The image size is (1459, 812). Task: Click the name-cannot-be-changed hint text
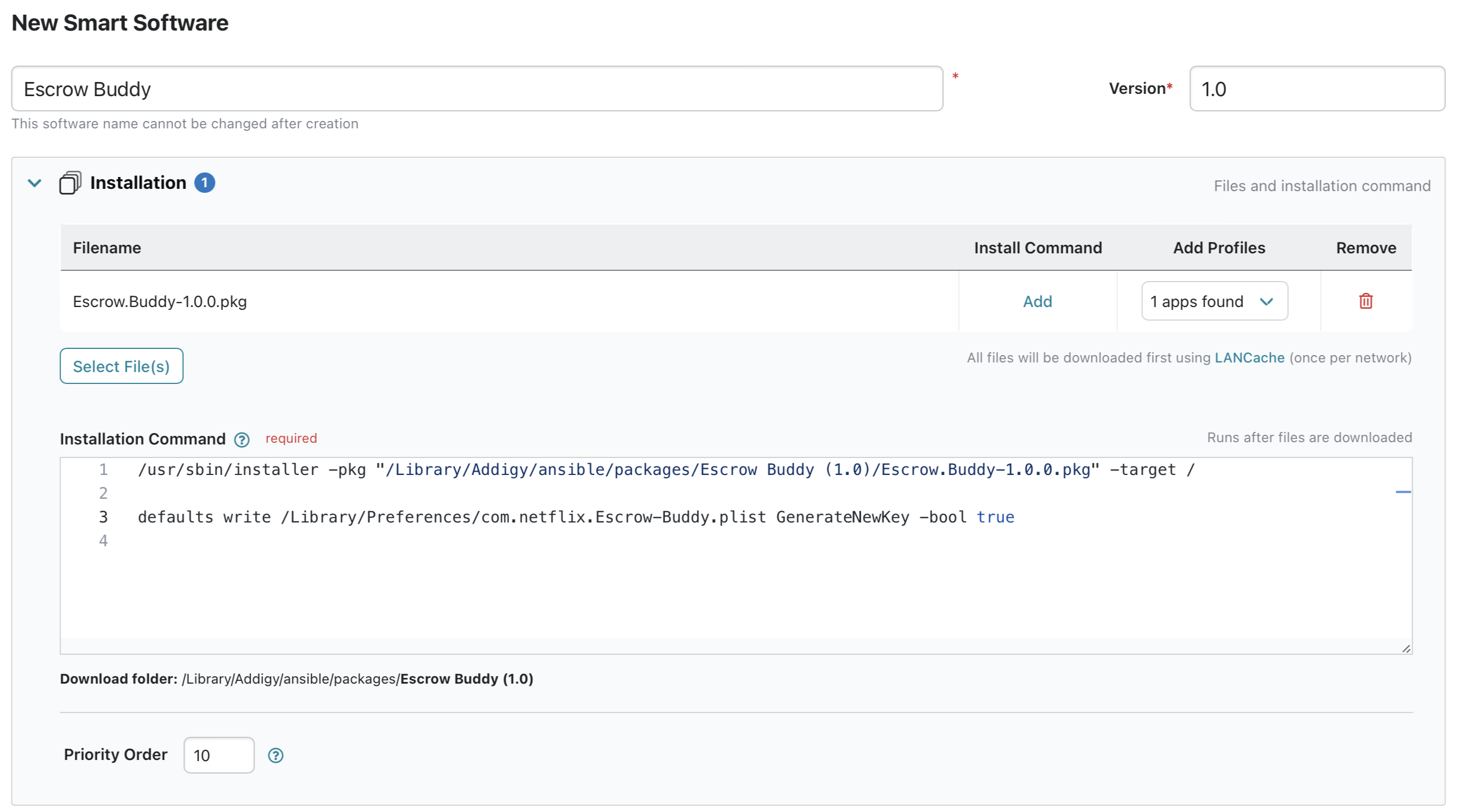tap(185, 123)
